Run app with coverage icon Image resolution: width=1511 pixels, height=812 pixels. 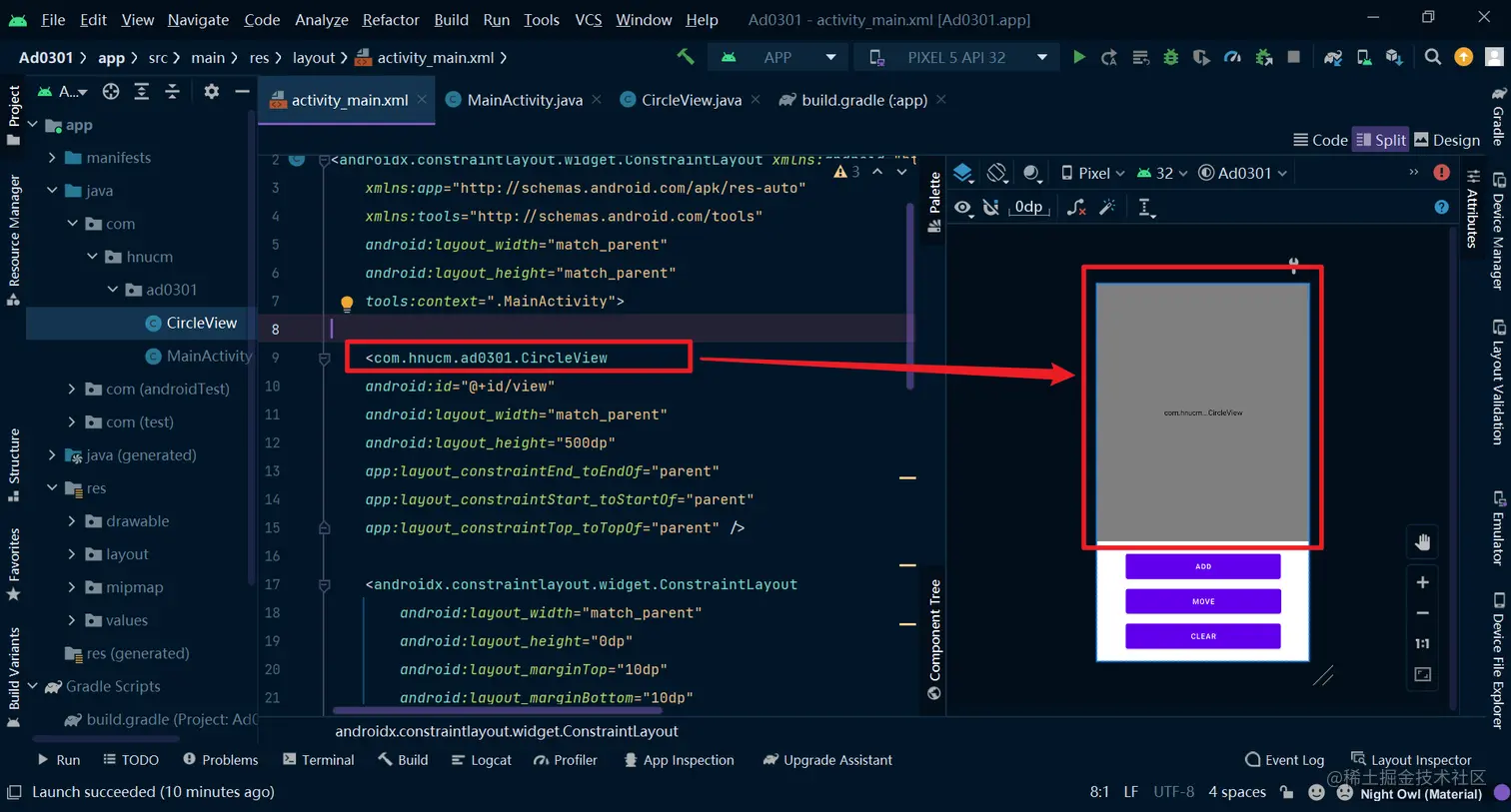pos(1201,57)
